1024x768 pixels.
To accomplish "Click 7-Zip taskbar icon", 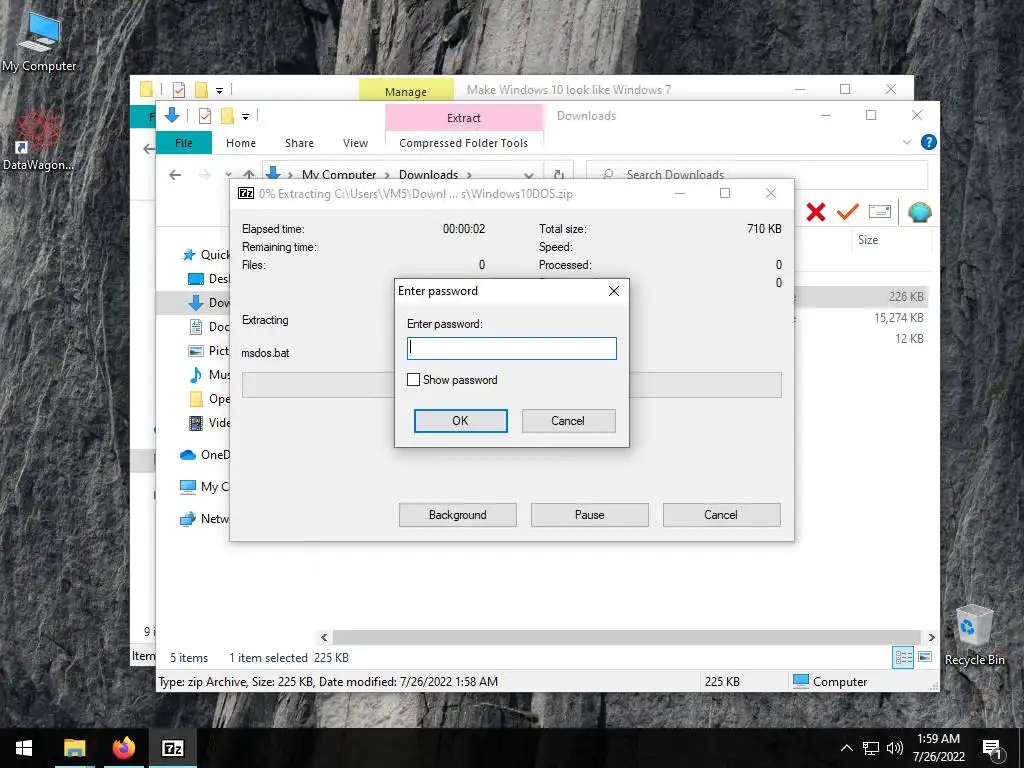I will click(172, 748).
